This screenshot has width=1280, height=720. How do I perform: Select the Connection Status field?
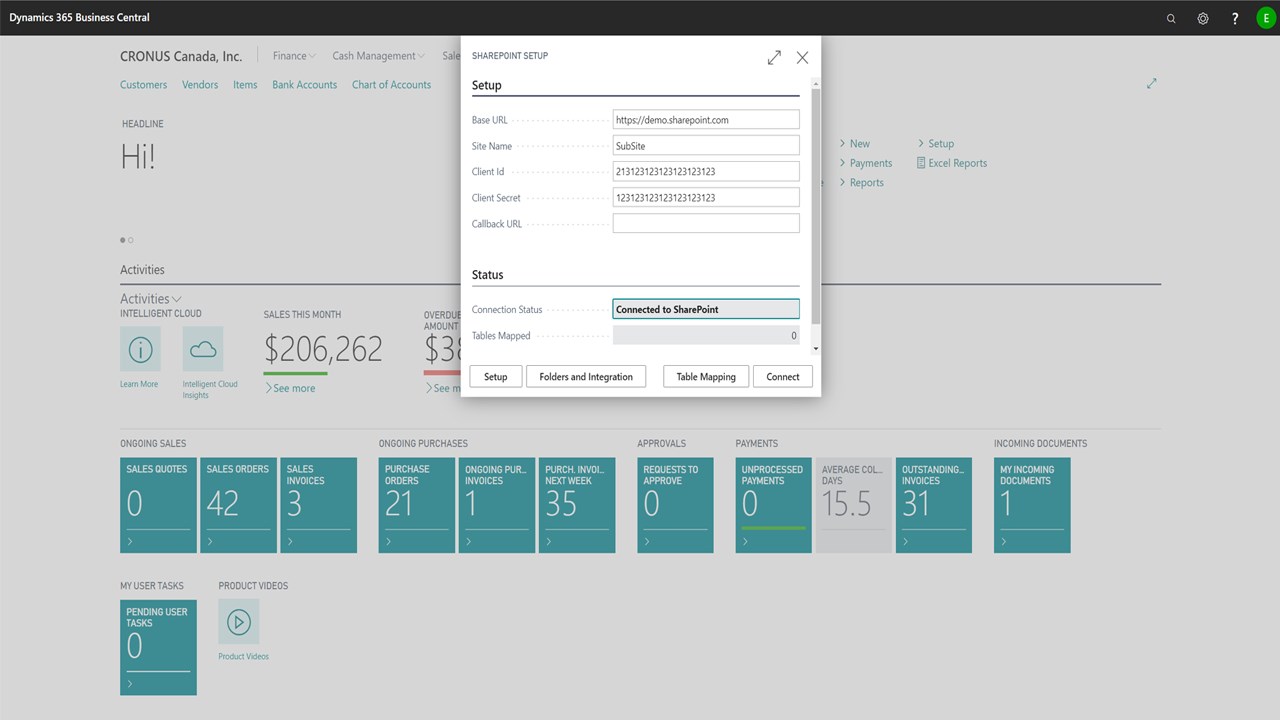point(706,310)
